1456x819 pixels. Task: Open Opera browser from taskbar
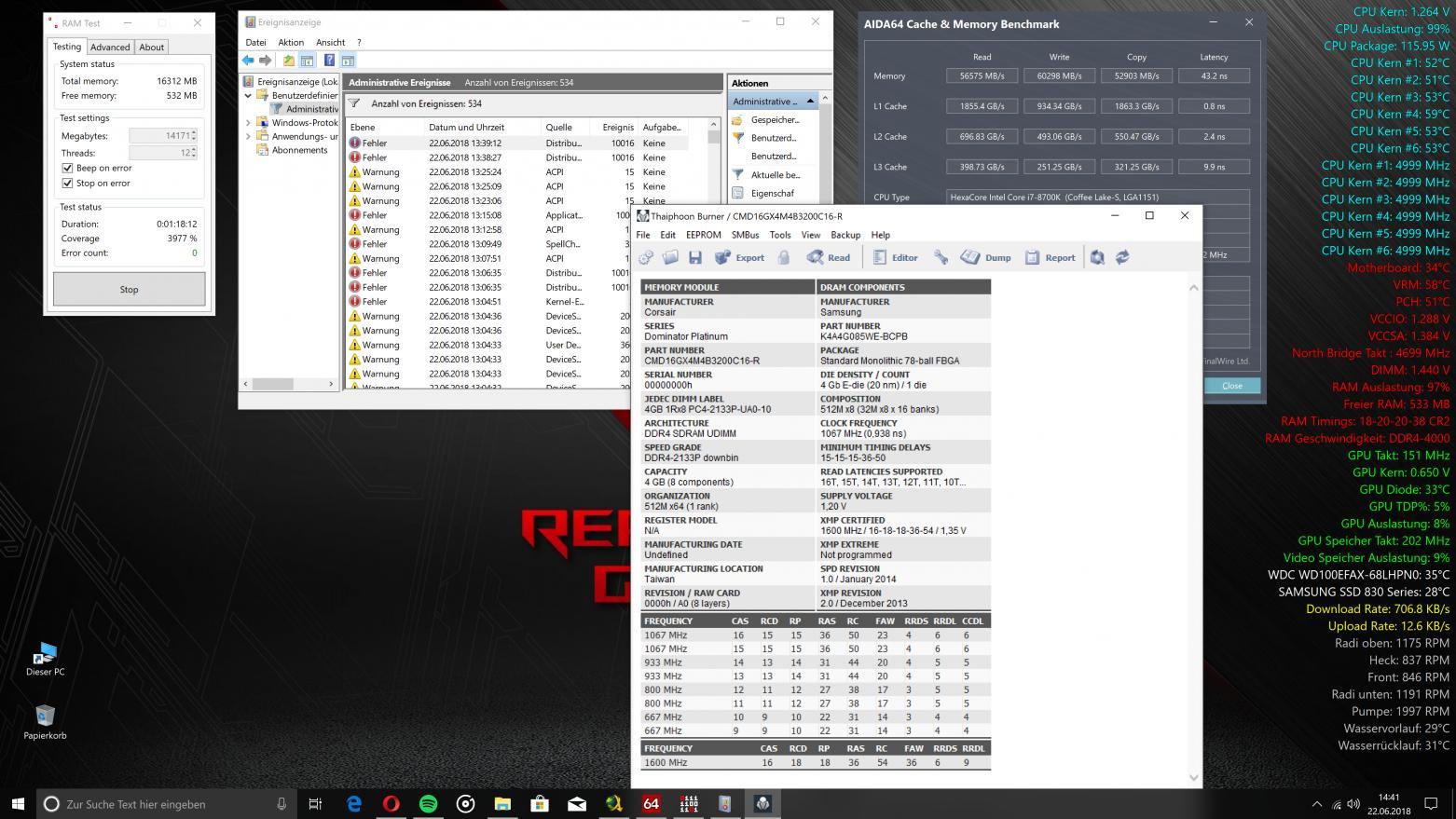(391, 803)
